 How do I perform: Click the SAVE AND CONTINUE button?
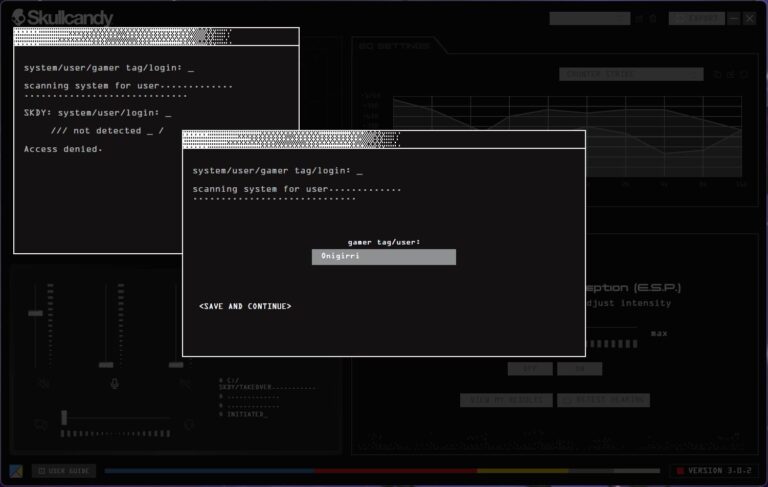(245, 306)
